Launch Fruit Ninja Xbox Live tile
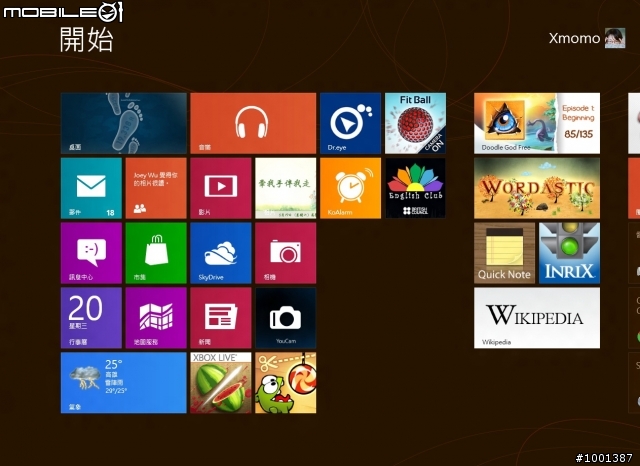 [x=221, y=383]
